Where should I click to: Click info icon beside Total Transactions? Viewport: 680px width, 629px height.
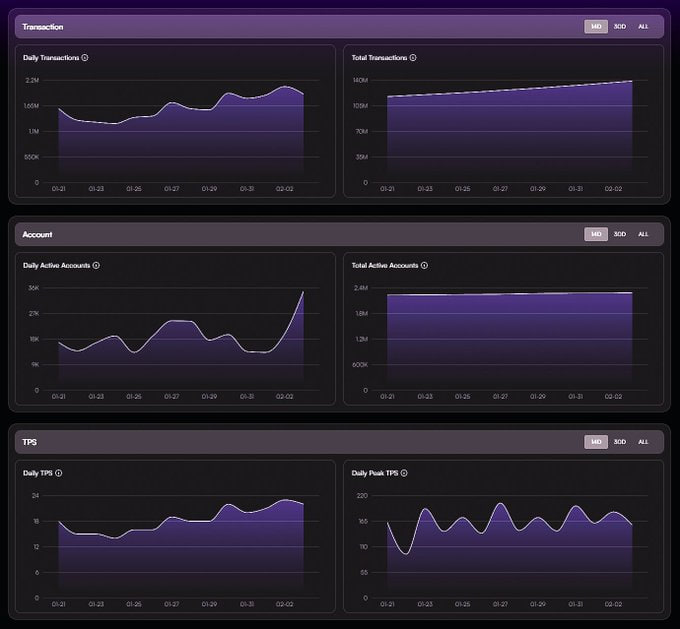[413, 58]
